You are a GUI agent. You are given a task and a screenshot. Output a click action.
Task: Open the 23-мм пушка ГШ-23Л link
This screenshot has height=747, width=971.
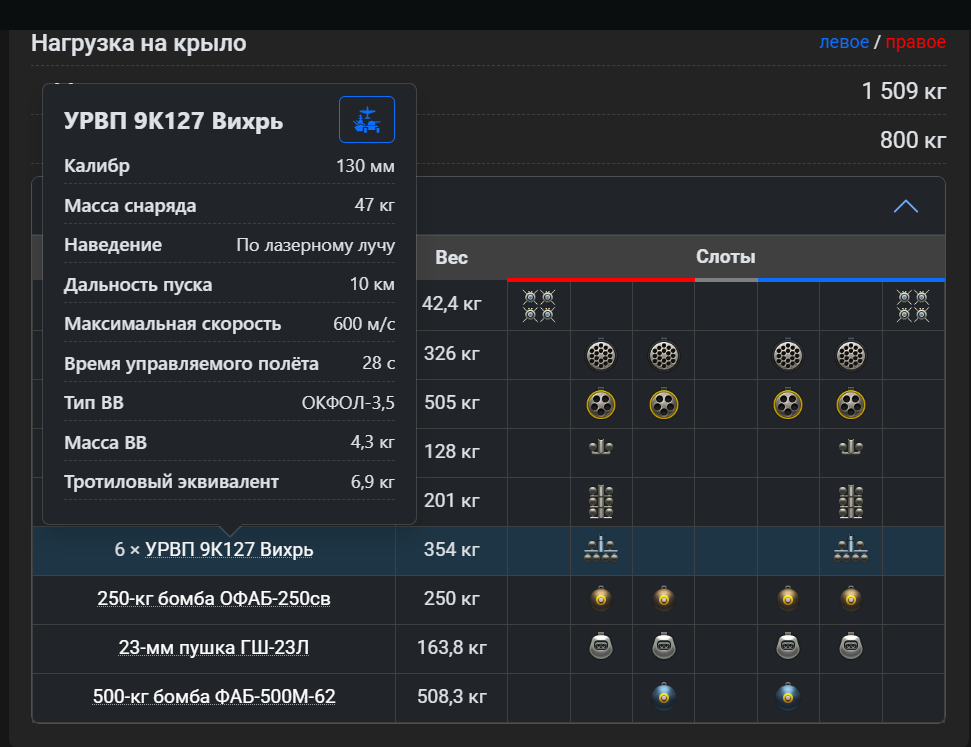[214, 647]
